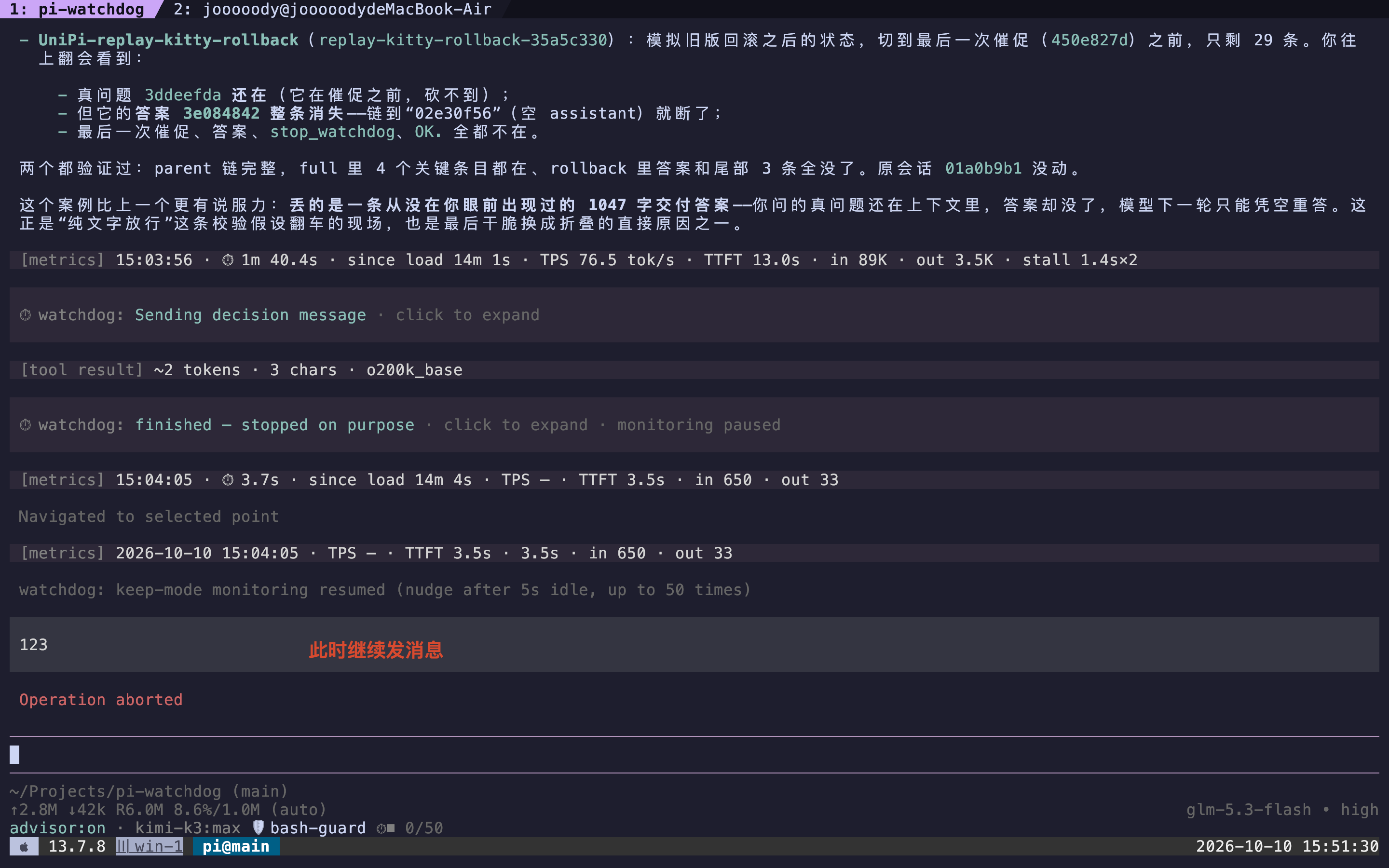Click the 'high' reasoning level label

point(1359,810)
